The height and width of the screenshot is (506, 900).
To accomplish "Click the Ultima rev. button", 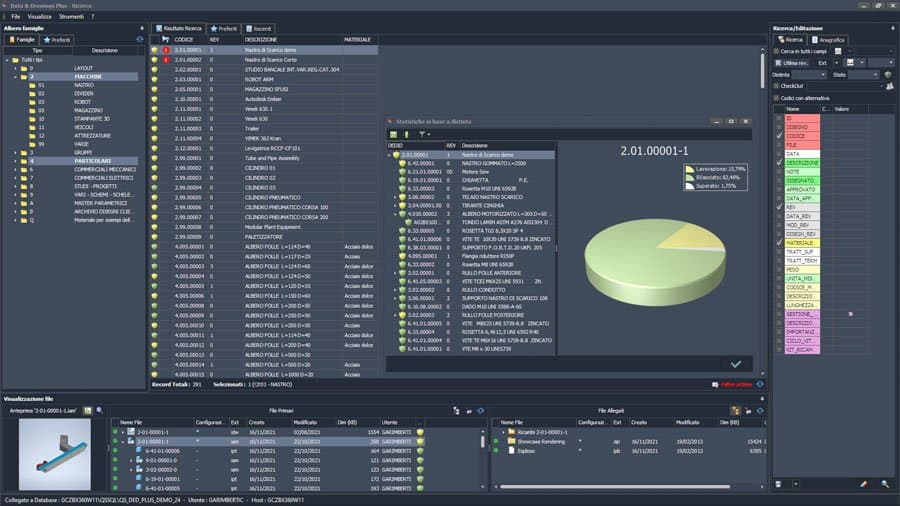I will point(792,63).
